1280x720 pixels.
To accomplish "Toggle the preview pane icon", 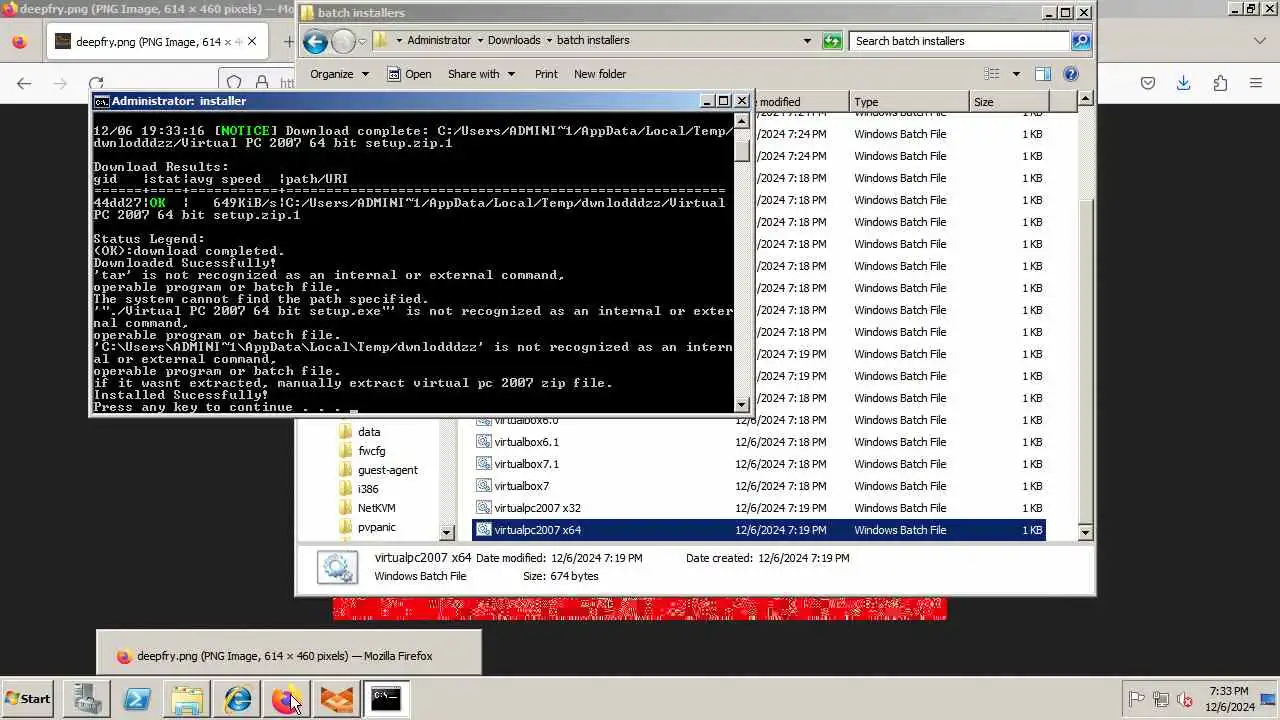I will (x=1043, y=74).
